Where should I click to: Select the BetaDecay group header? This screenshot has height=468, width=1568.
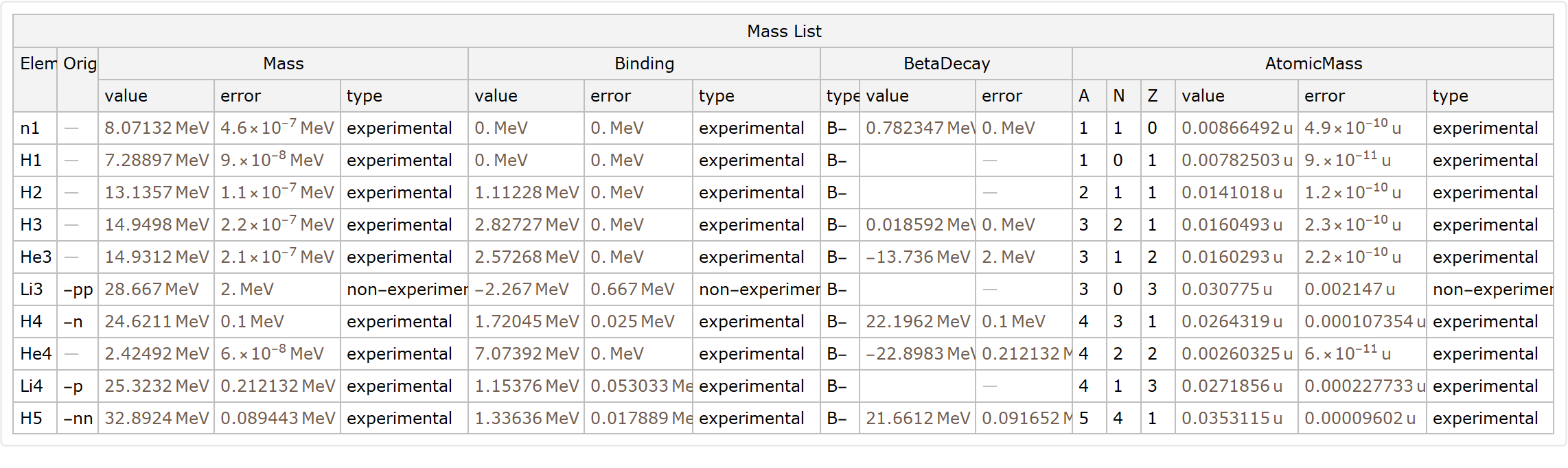point(946,64)
